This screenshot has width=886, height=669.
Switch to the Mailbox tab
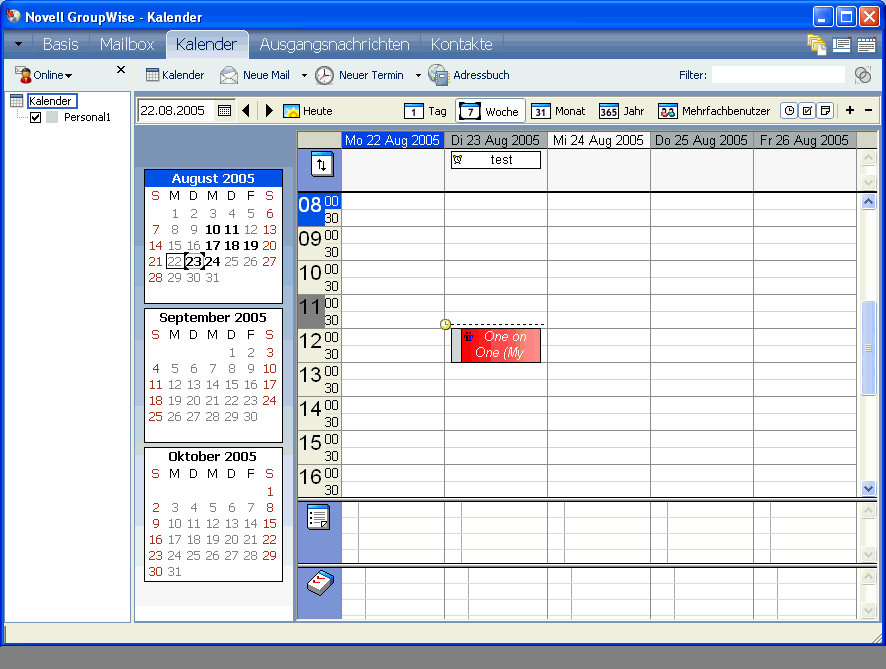[126, 44]
